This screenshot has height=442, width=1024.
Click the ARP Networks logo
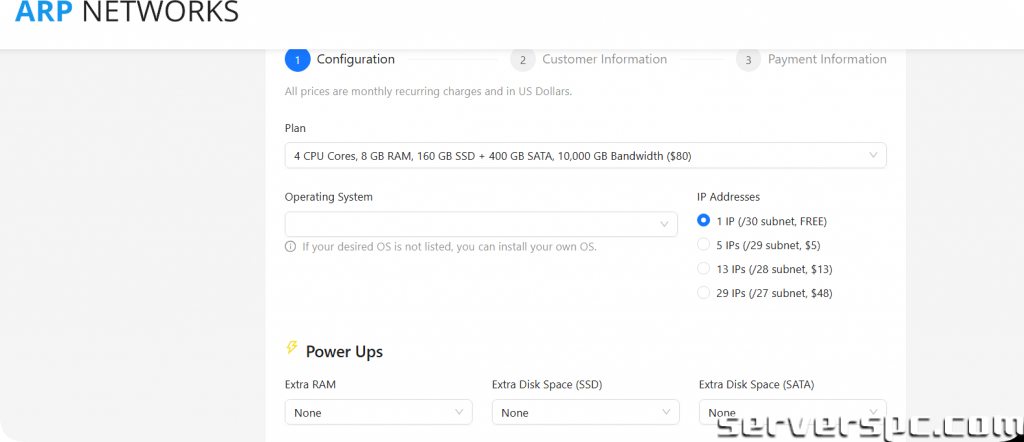click(x=127, y=13)
